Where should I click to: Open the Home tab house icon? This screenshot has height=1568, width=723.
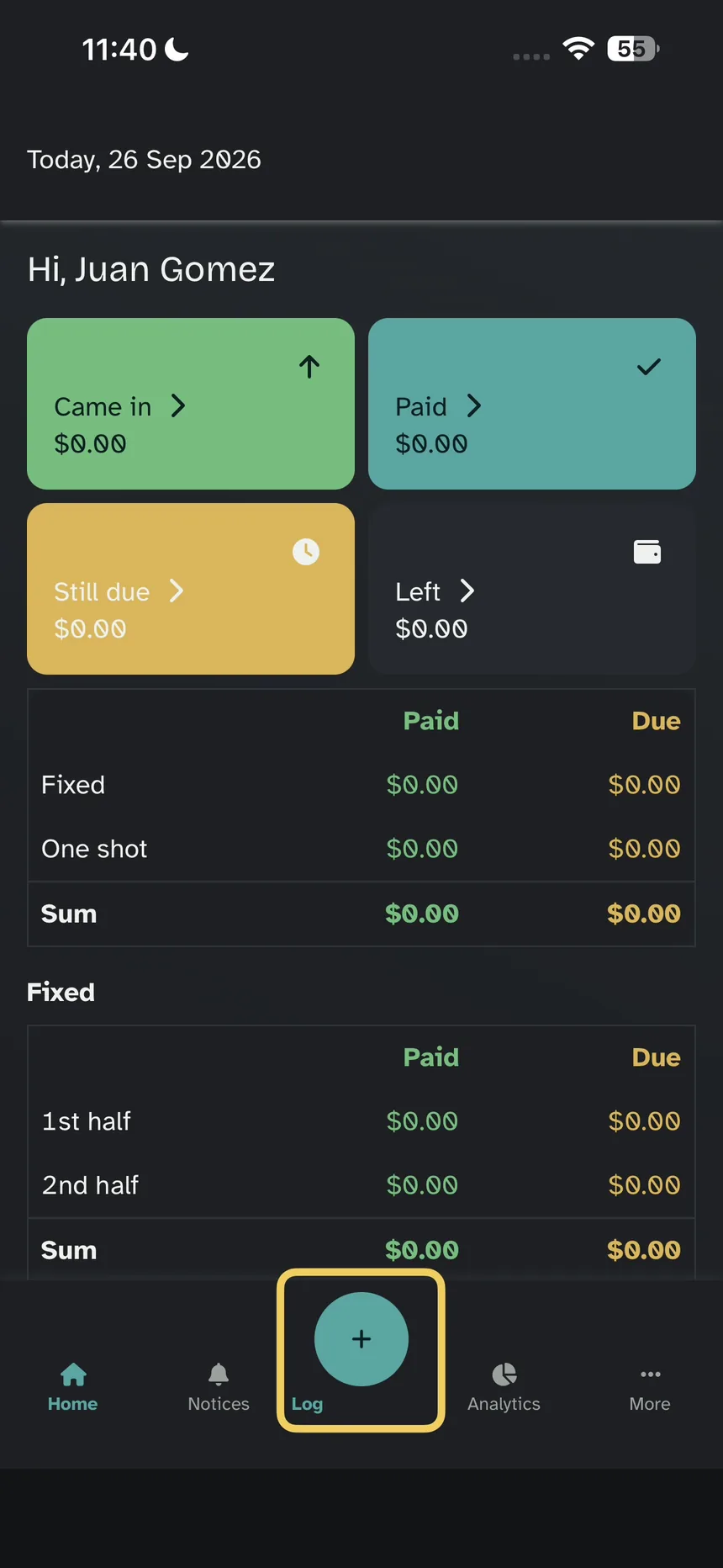click(73, 1375)
